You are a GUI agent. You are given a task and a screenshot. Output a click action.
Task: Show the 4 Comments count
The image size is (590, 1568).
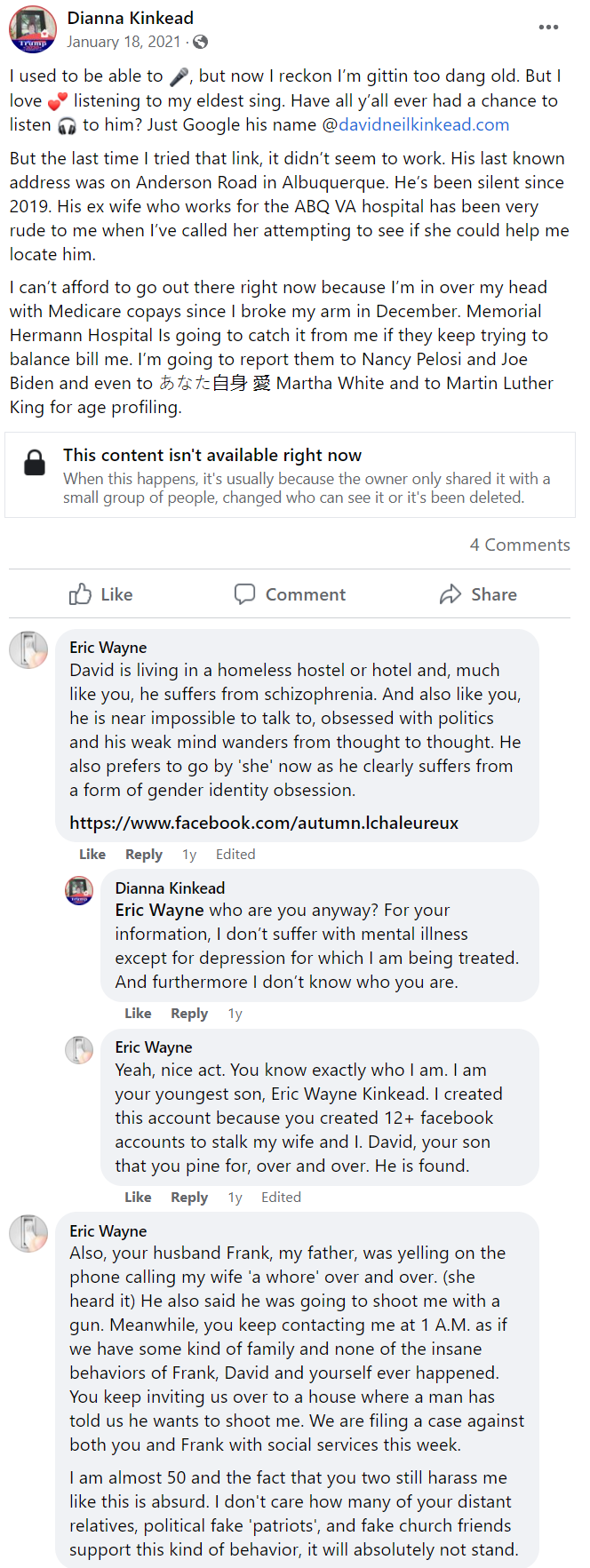520,545
